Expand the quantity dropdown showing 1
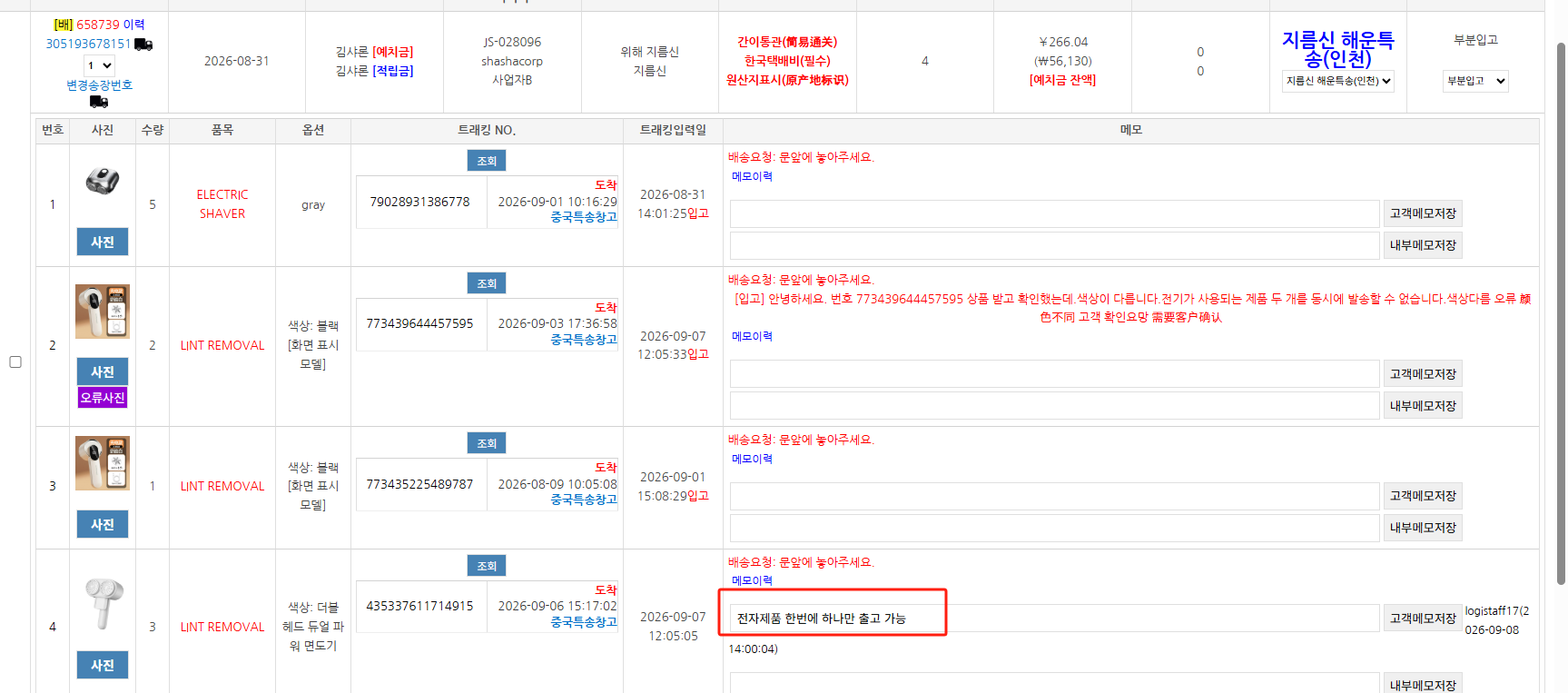This screenshot has height=693, width=1568. [x=100, y=65]
